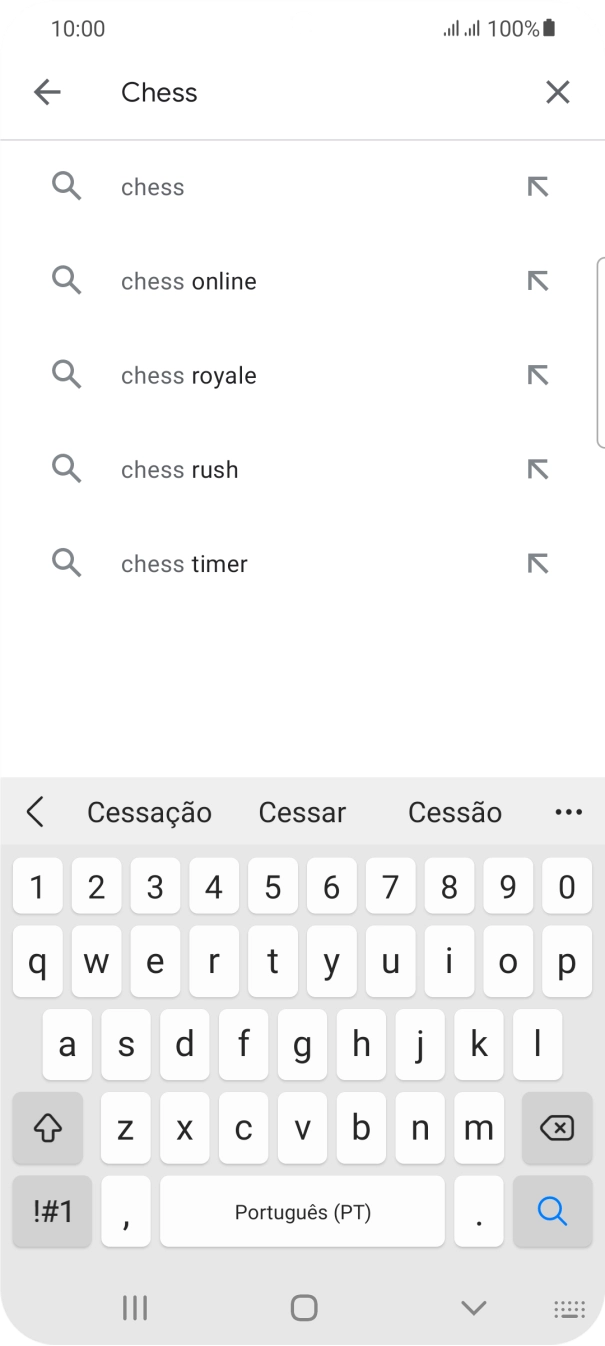
Task: Toggle the Shift key on the keyboard
Action: point(47,1128)
